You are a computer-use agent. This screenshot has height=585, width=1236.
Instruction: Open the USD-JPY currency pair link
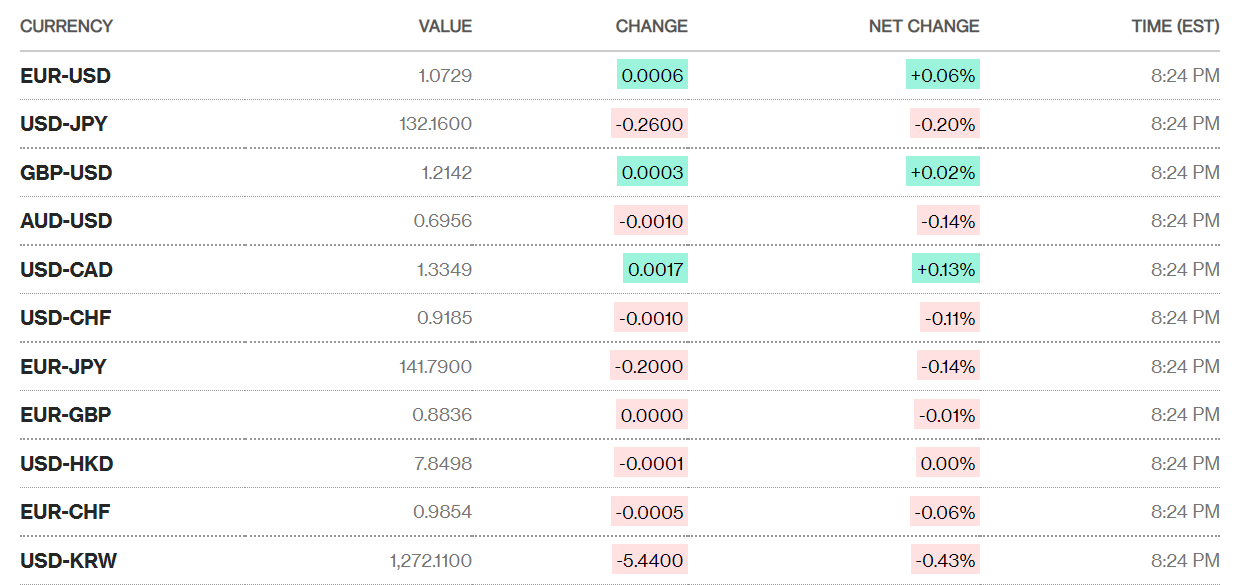coord(64,124)
